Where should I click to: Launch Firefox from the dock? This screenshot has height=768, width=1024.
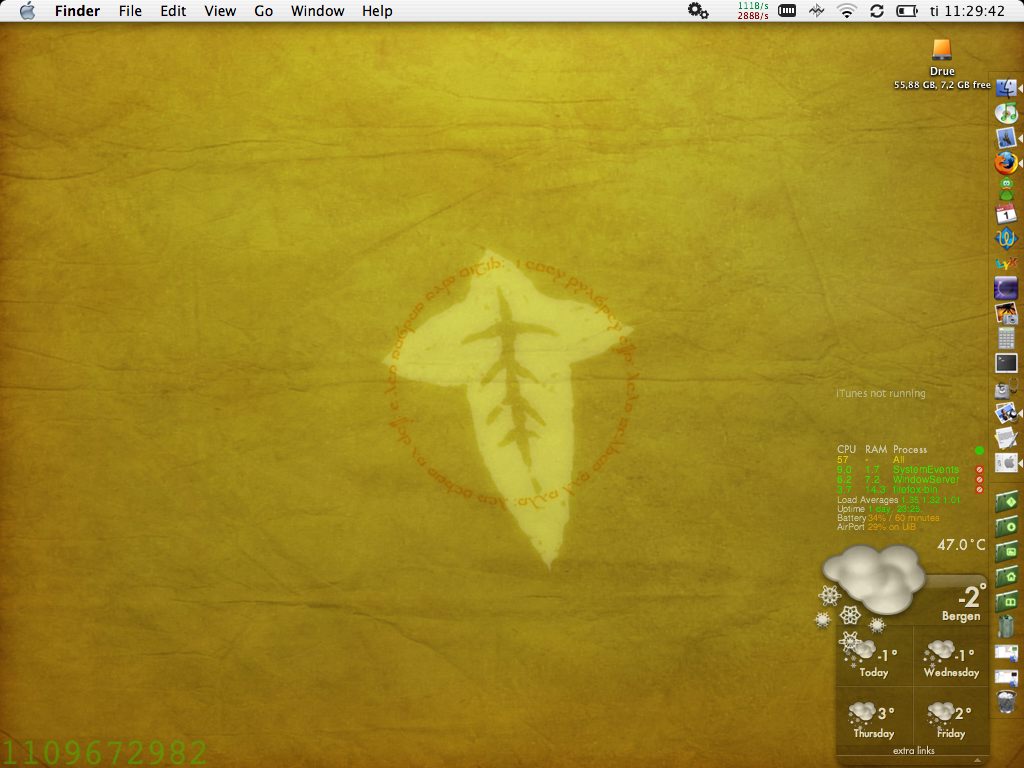[1006, 163]
